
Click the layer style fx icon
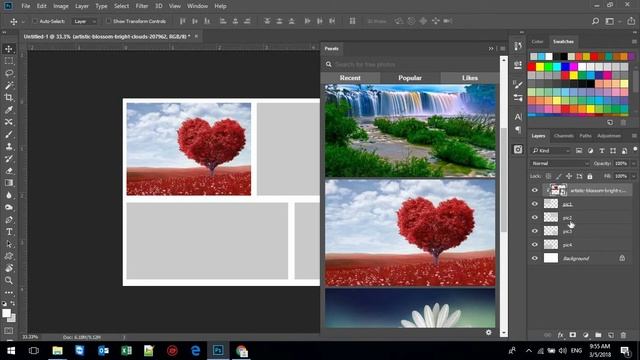560,335
